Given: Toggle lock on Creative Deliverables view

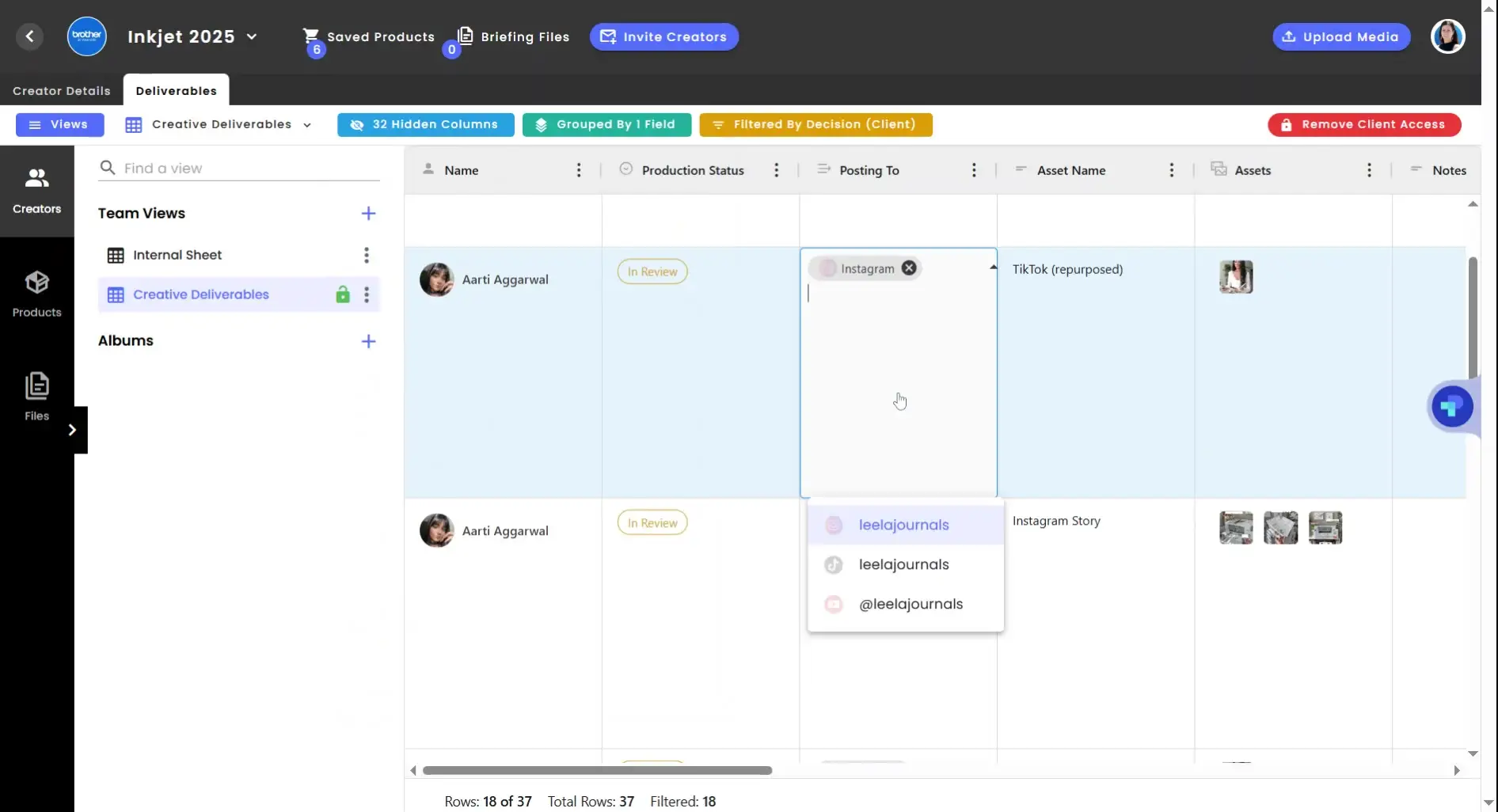Looking at the screenshot, I should coord(342,294).
